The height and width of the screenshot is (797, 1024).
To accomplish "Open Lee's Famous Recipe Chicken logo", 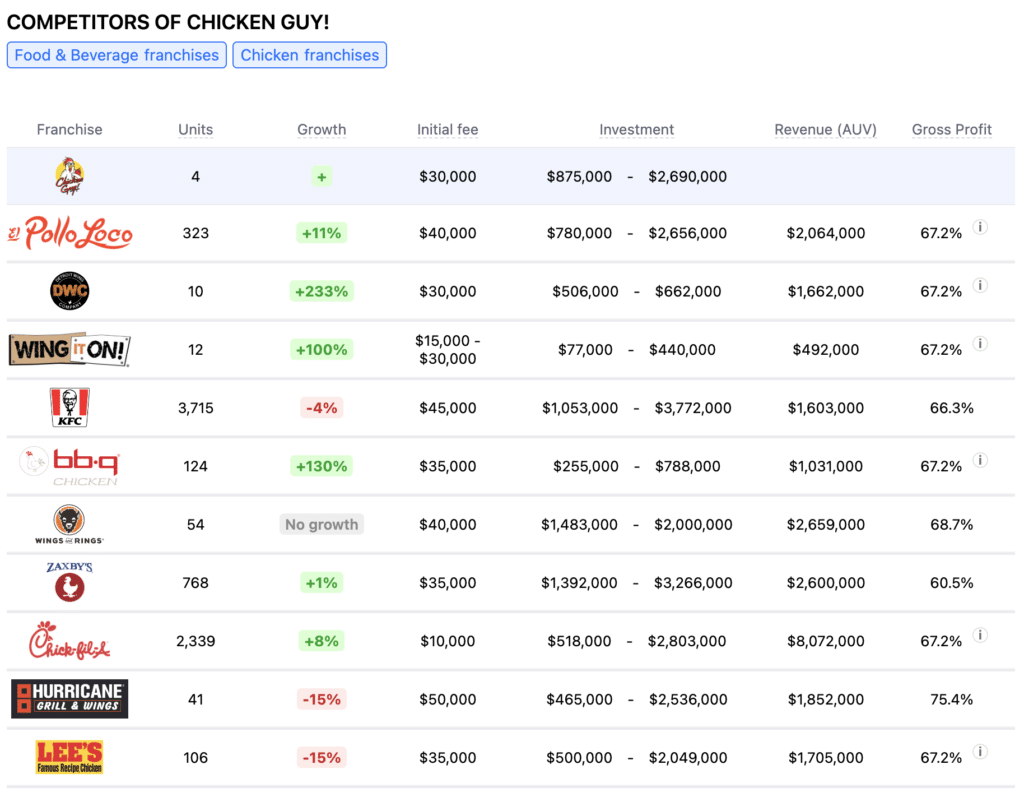I will pyautogui.click(x=69, y=757).
